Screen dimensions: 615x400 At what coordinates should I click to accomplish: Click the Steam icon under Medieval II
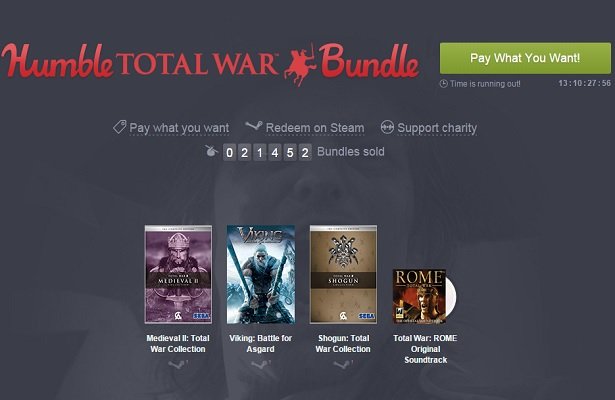[x=178, y=365]
